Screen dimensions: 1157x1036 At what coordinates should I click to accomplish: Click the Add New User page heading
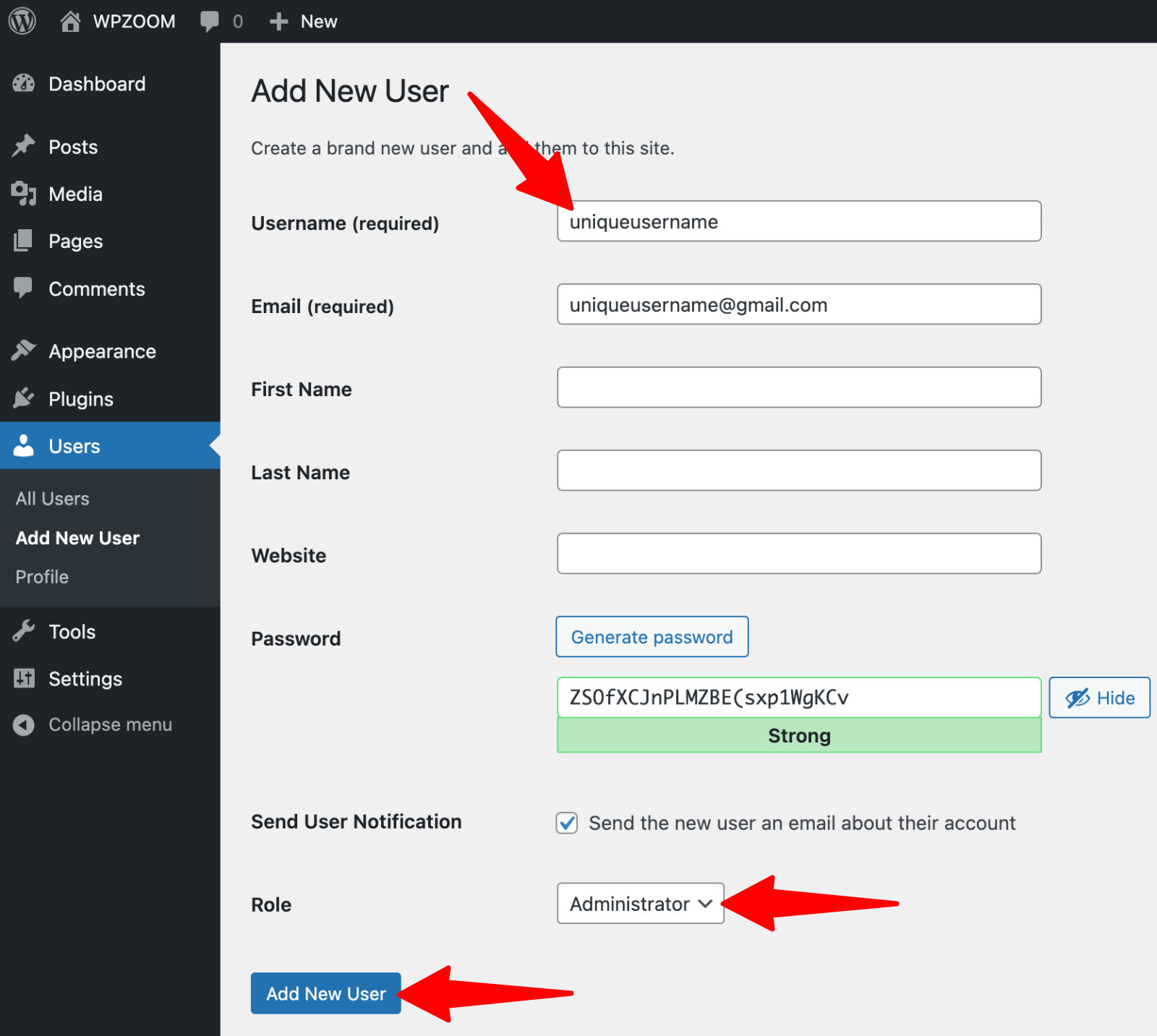pyautogui.click(x=350, y=91)
